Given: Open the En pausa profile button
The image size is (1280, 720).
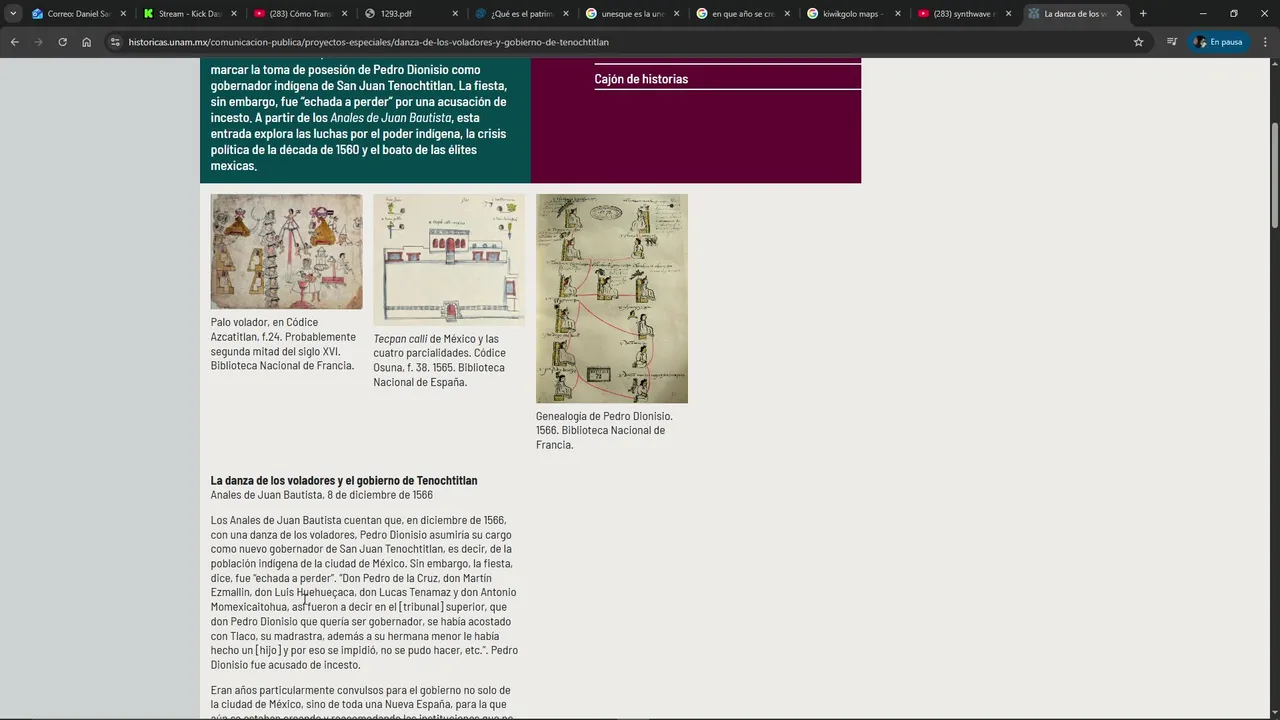Looking at the screenshot, I should [x=1218, y=42].
